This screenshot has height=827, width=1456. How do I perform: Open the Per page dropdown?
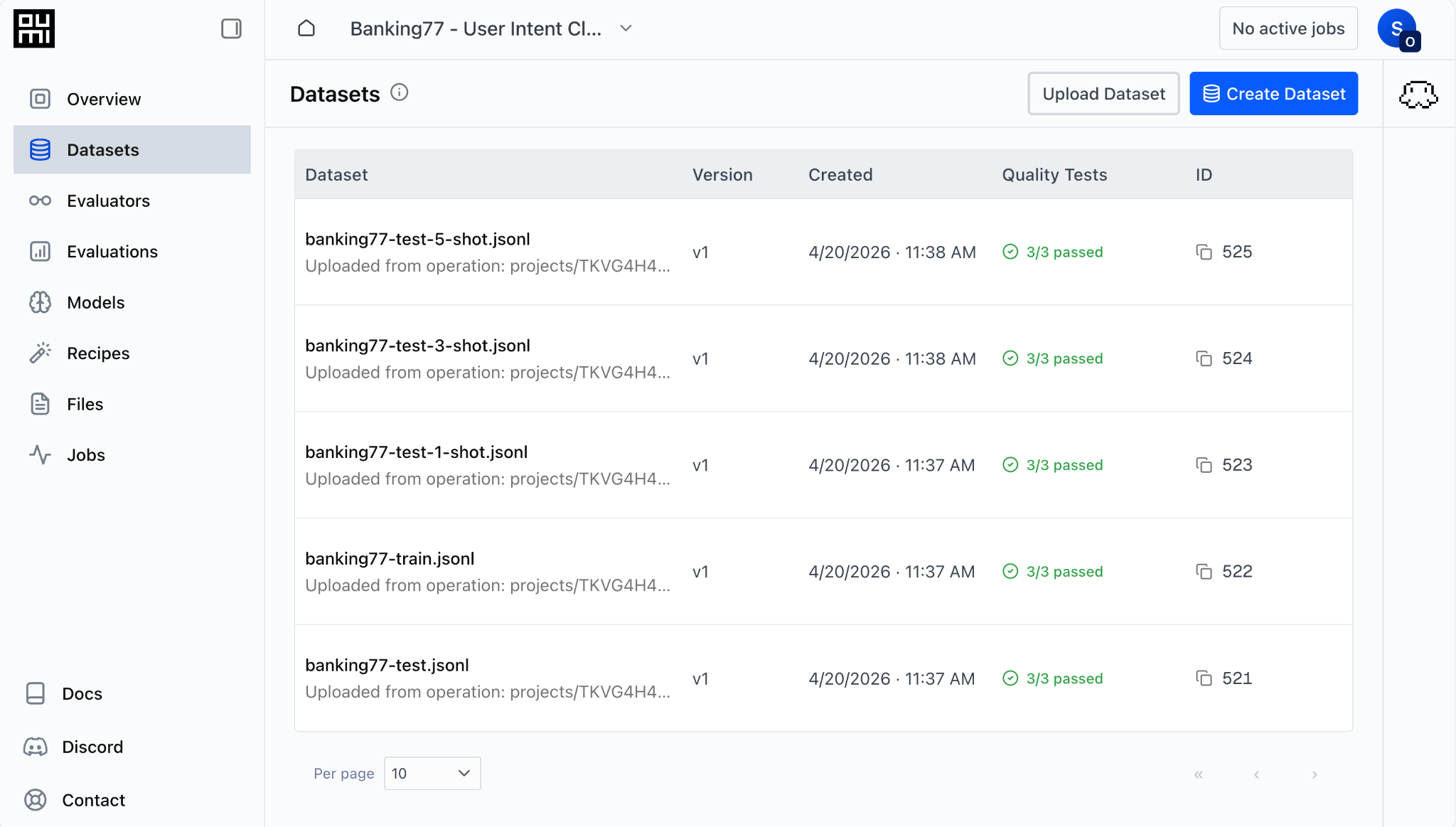click(432, 773)
